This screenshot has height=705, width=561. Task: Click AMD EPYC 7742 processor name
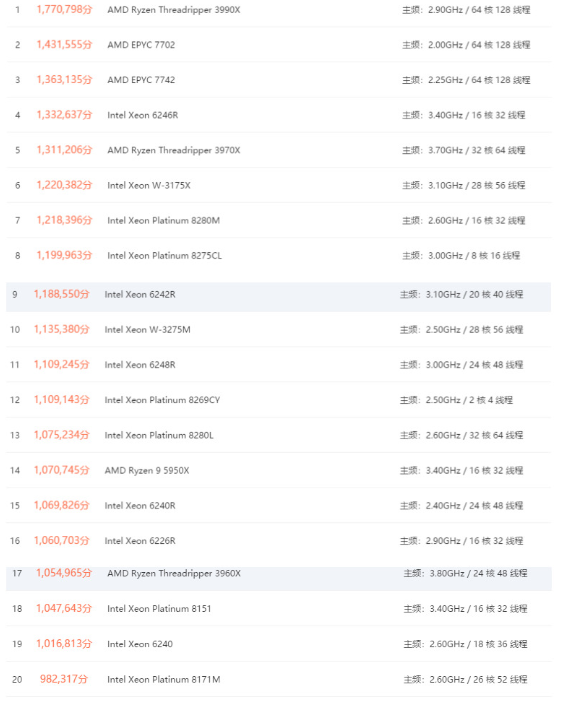[x=141, y=80]
